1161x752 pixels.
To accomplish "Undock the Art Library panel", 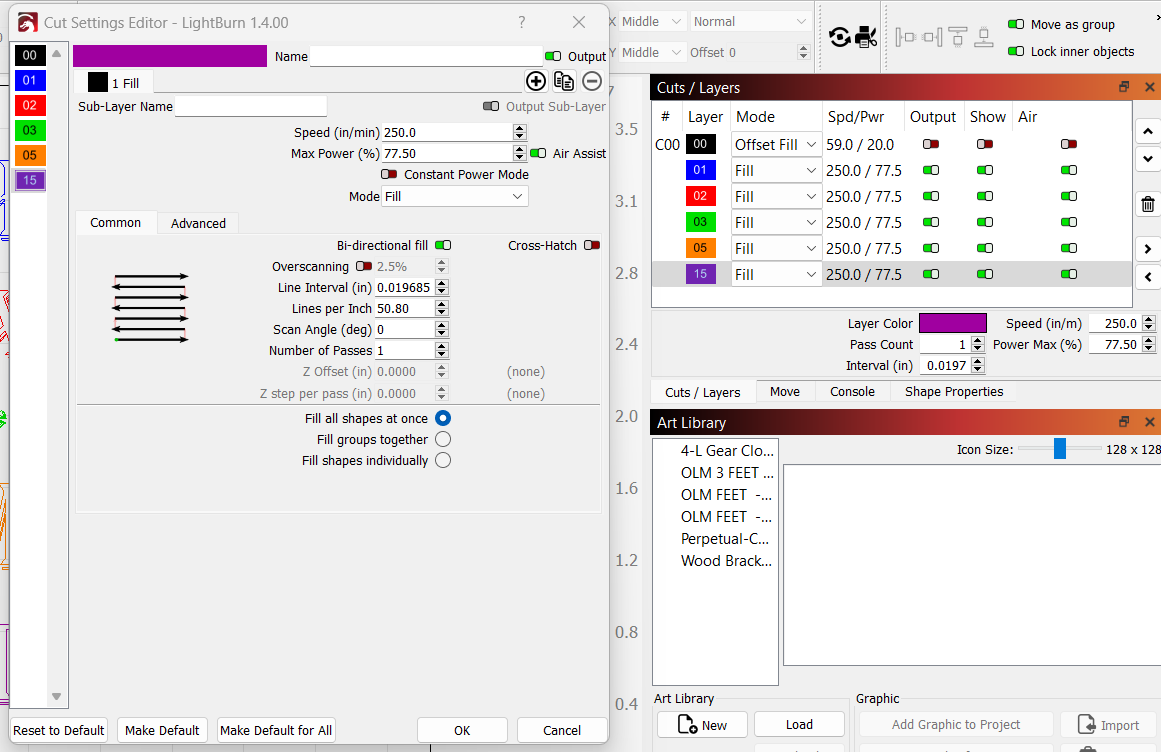I will coord(1124,422).
